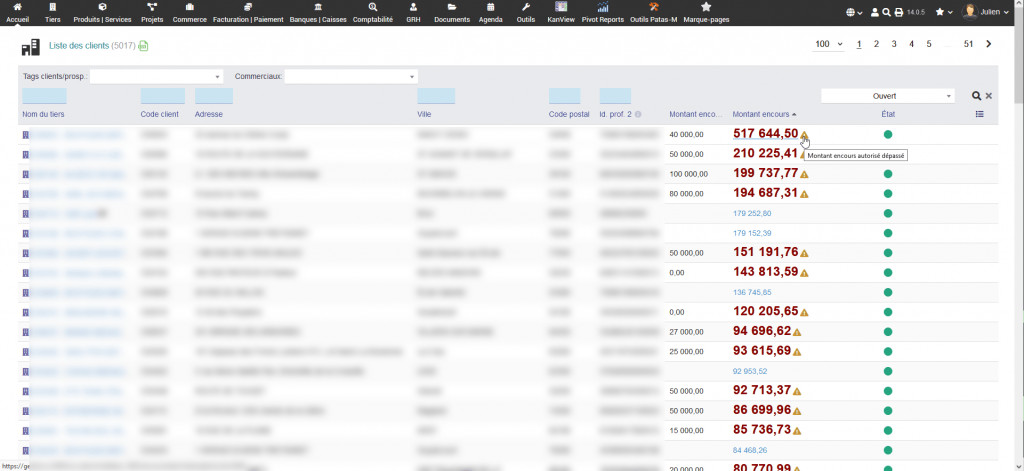Viewport: 1024px width, 471px height.
Task: Open the Accueil home icon
Action: [x=17, y=7]
